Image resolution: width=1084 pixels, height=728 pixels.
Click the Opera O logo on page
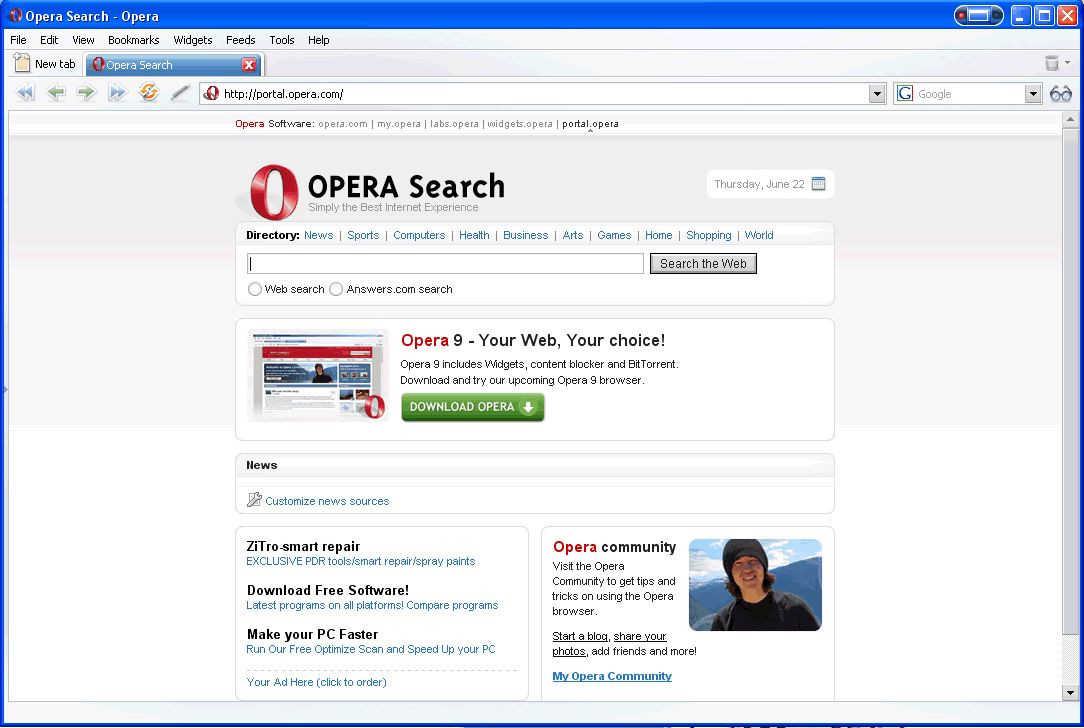pos(274,192)
